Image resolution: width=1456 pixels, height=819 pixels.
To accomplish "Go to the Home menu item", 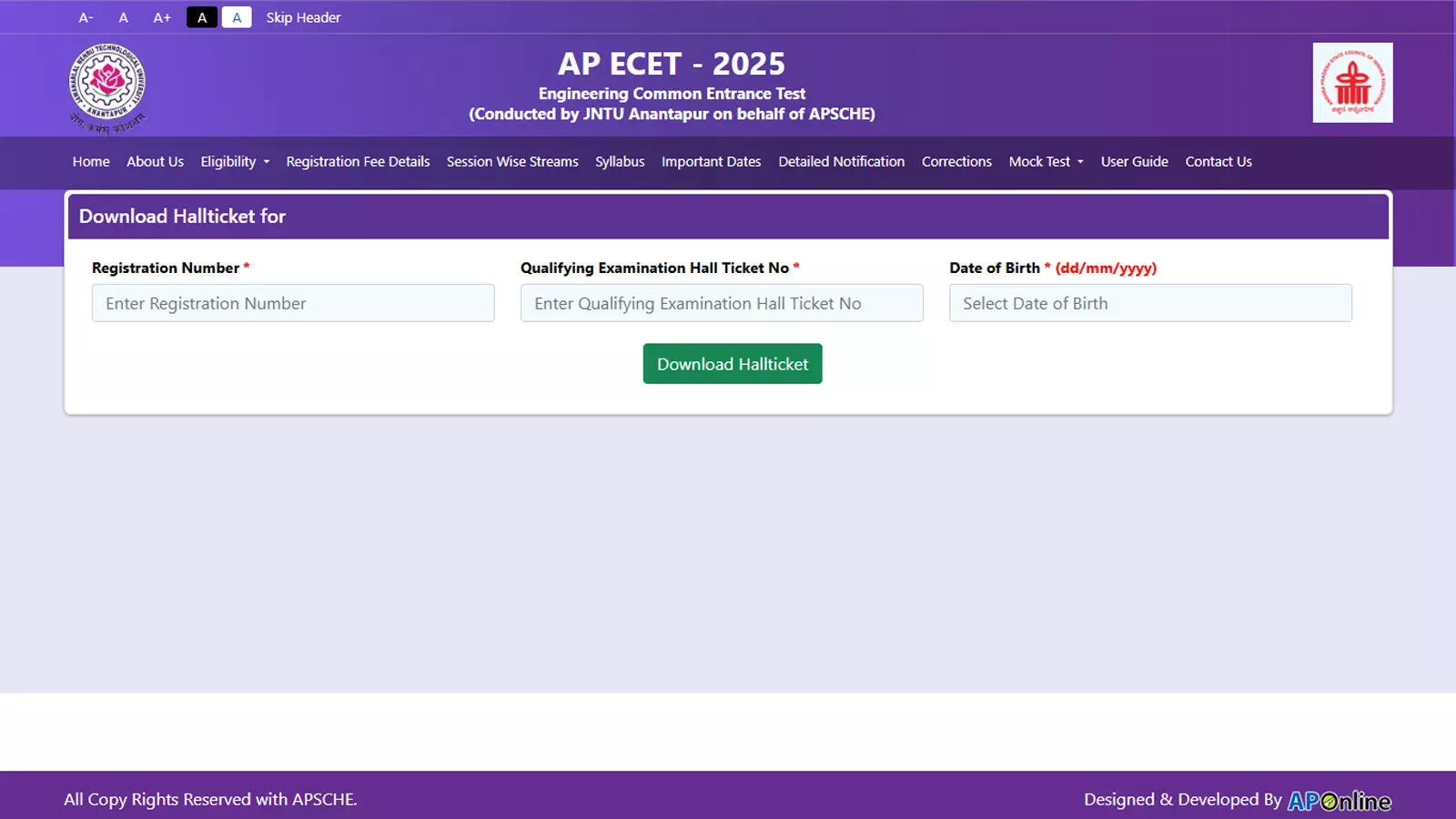I will [x=90, y=161].
